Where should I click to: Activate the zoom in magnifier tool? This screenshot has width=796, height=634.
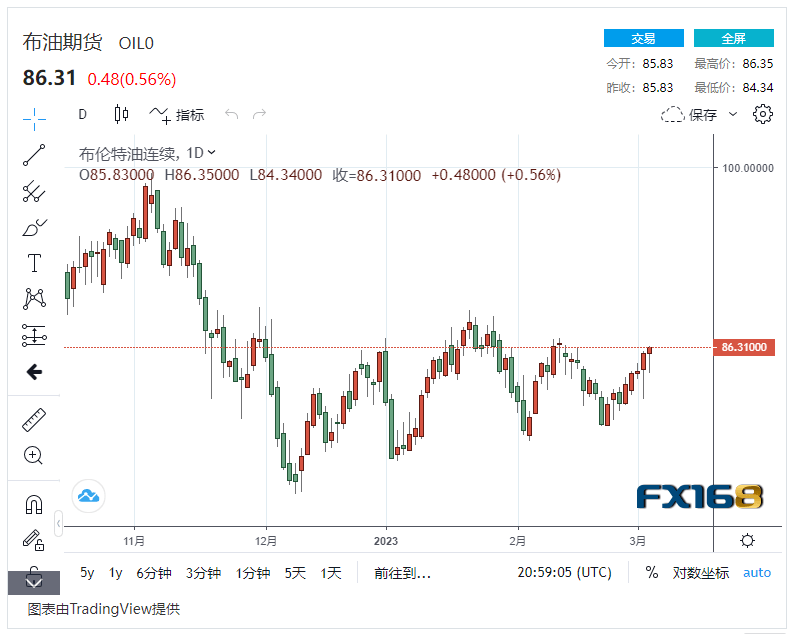pyautogui.click(x=34, y=456)
